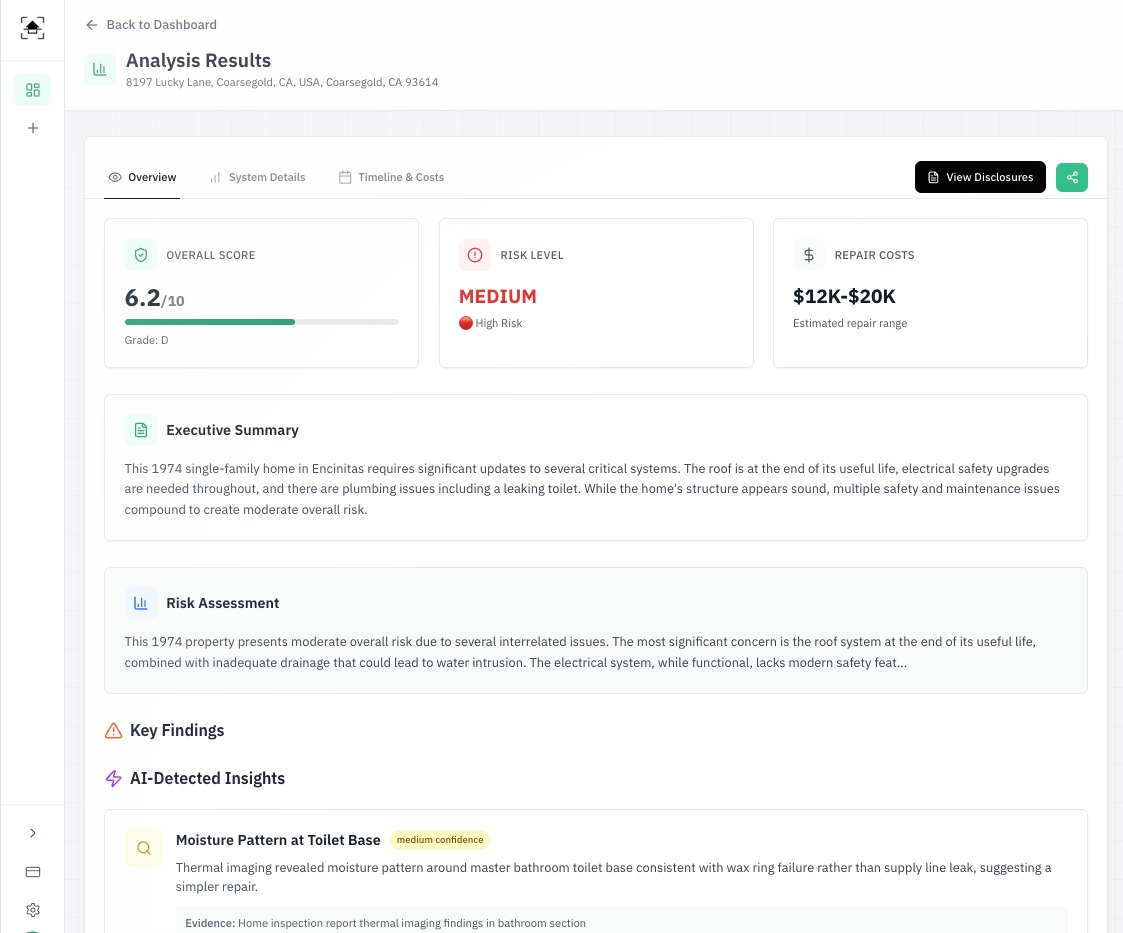1123x933 pixels.
Task: Click the chart icon beside Risk Assessment
Action: (x=141, y=603)
